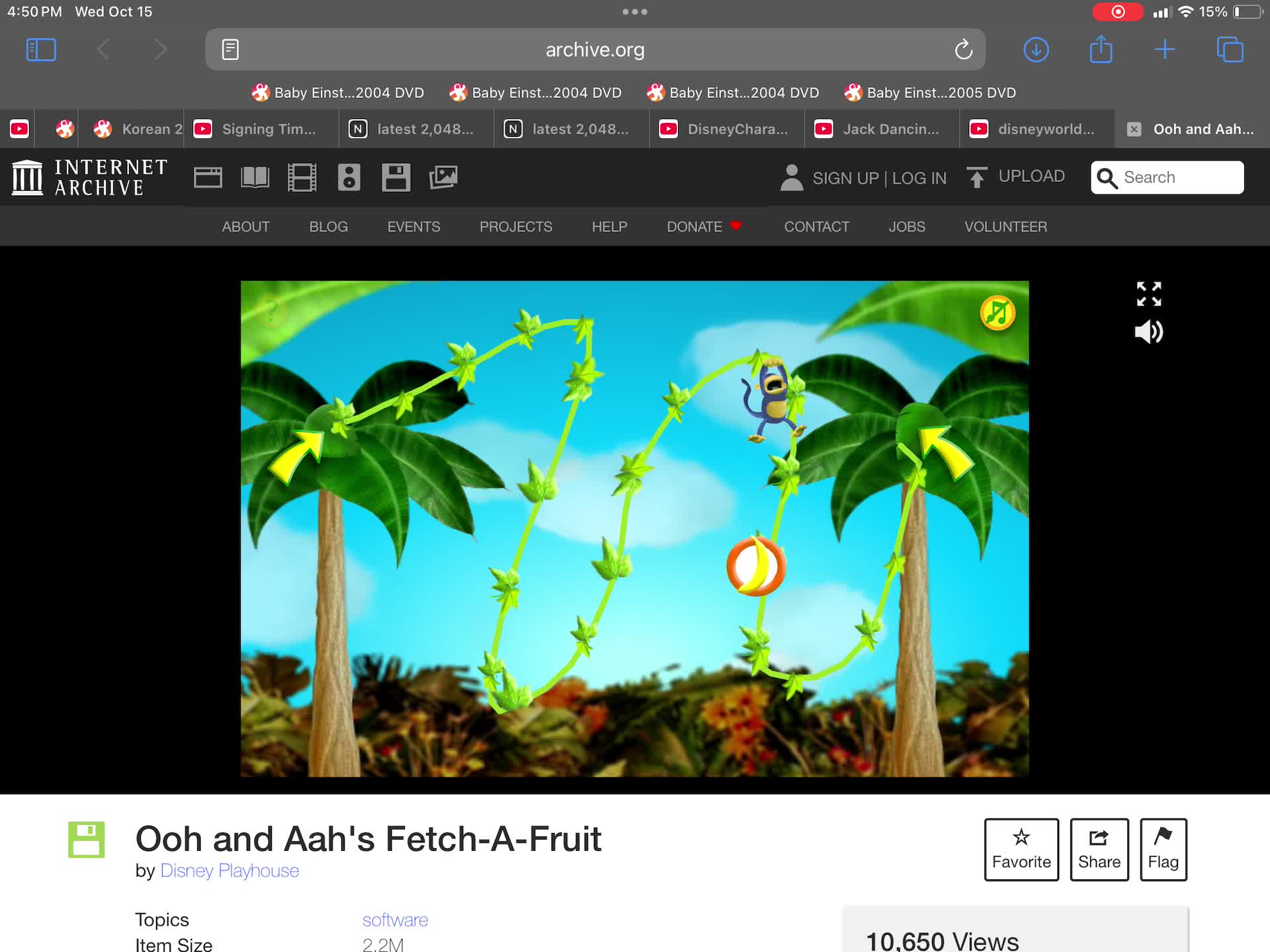Toggle the in-game music button

tap(997, 313)
